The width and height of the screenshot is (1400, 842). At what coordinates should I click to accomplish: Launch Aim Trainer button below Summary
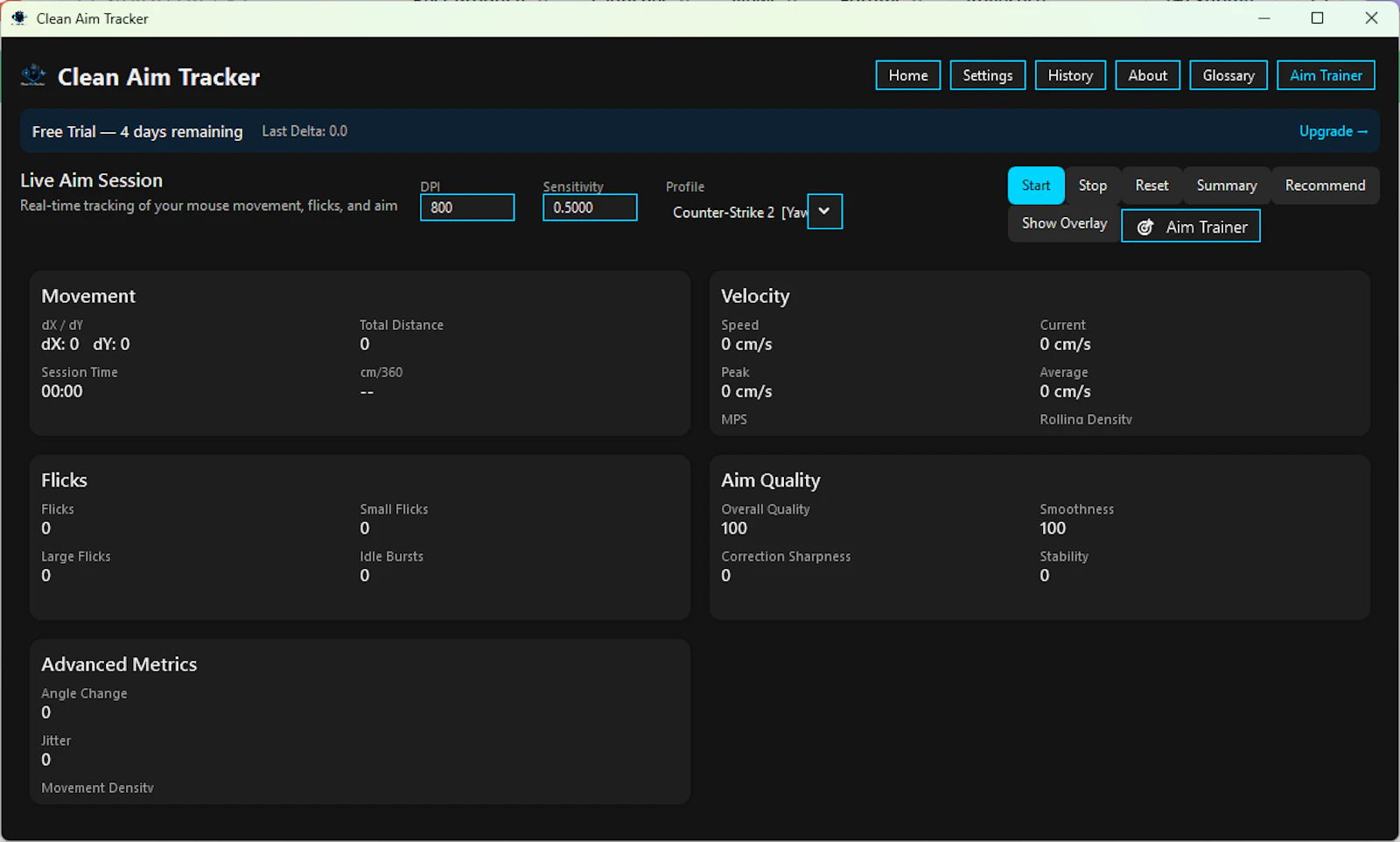tap(1191, 226)
